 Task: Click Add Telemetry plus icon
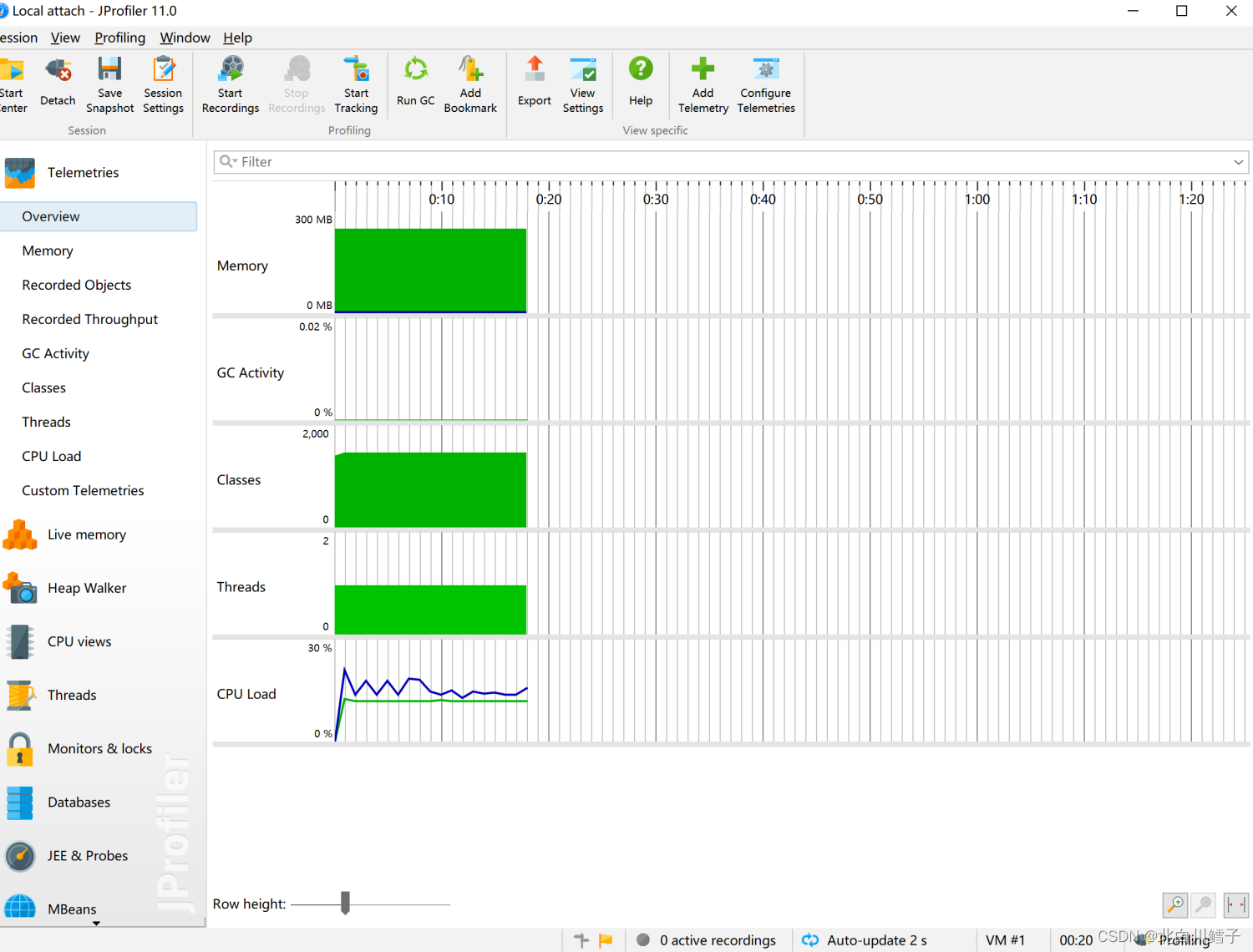pos(703,69)
